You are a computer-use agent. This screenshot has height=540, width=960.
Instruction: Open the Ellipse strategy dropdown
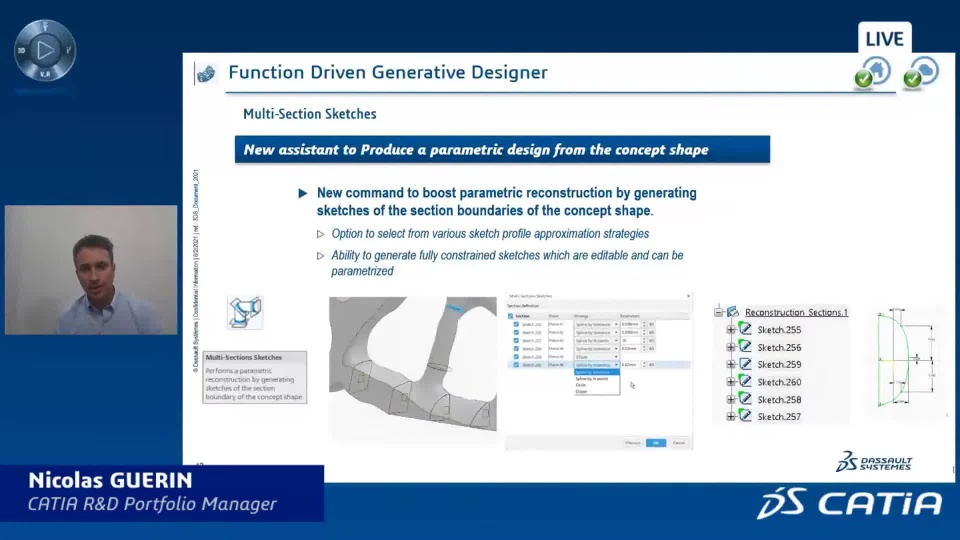coord(596,356)
